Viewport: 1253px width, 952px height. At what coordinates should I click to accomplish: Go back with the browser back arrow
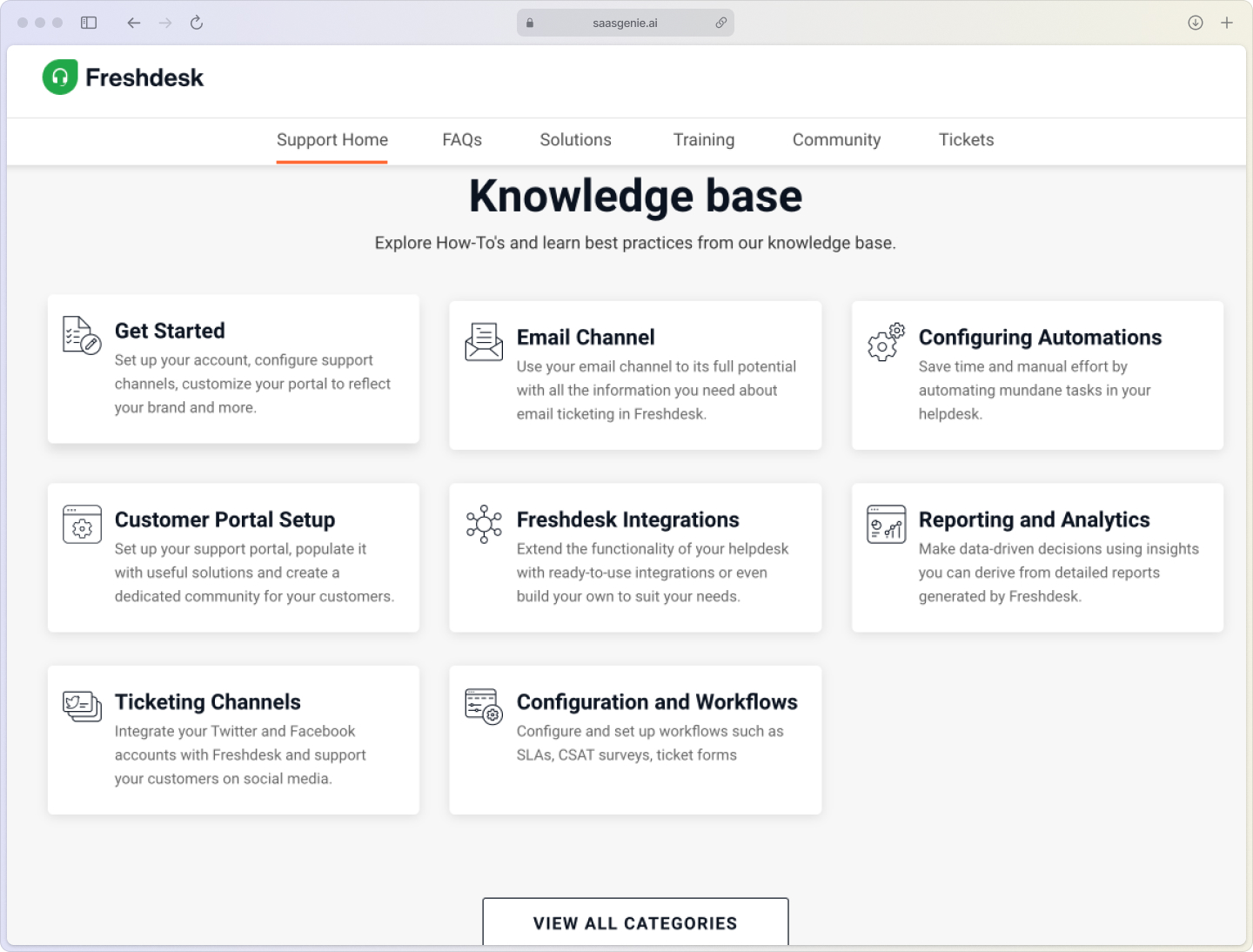133,23
